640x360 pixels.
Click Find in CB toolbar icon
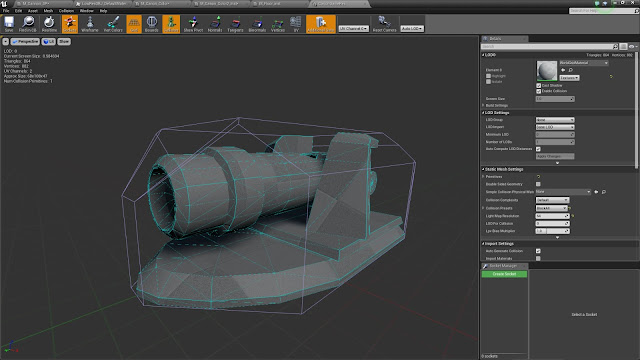[28, 24]
